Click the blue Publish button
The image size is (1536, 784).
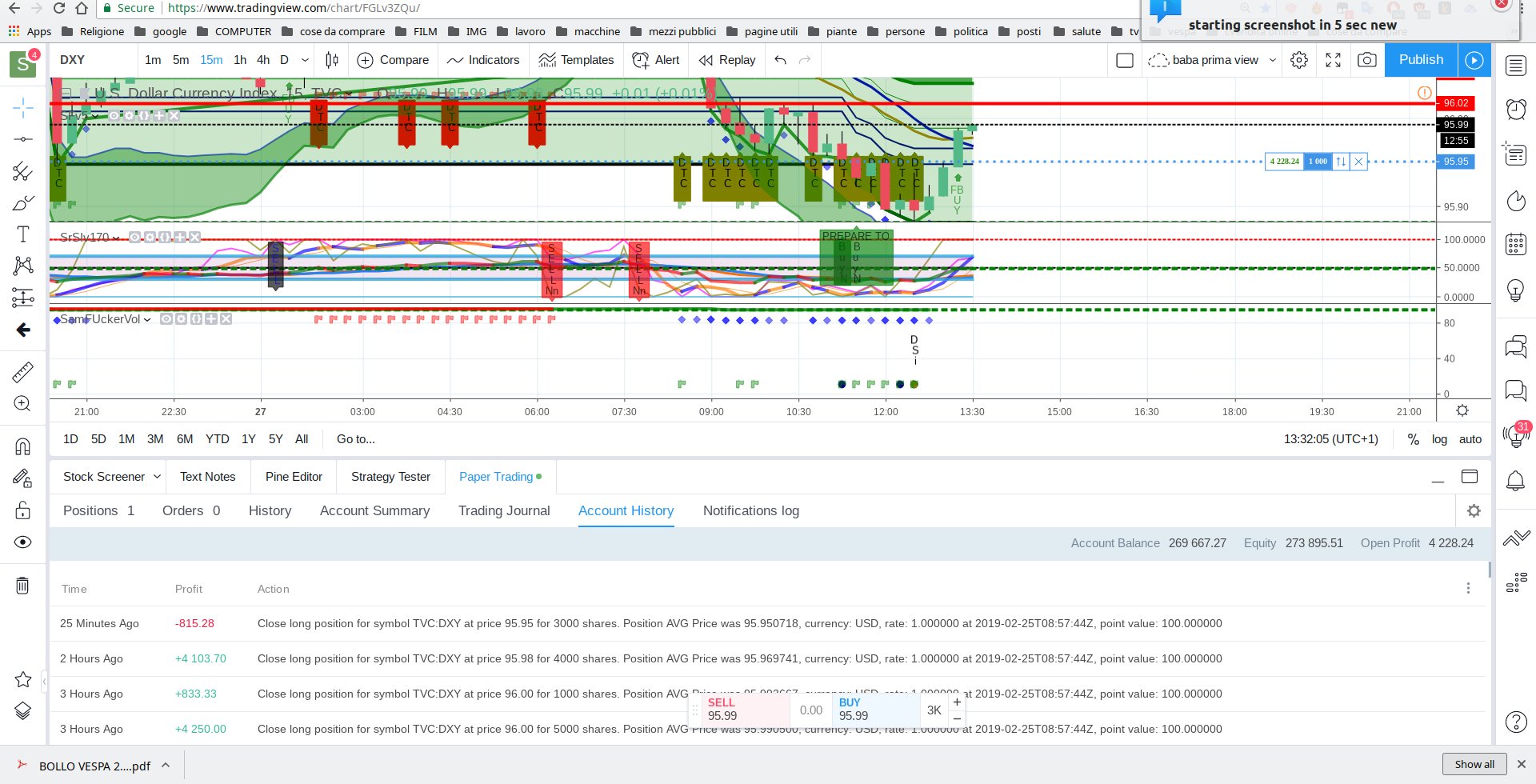click(1421, 60)
